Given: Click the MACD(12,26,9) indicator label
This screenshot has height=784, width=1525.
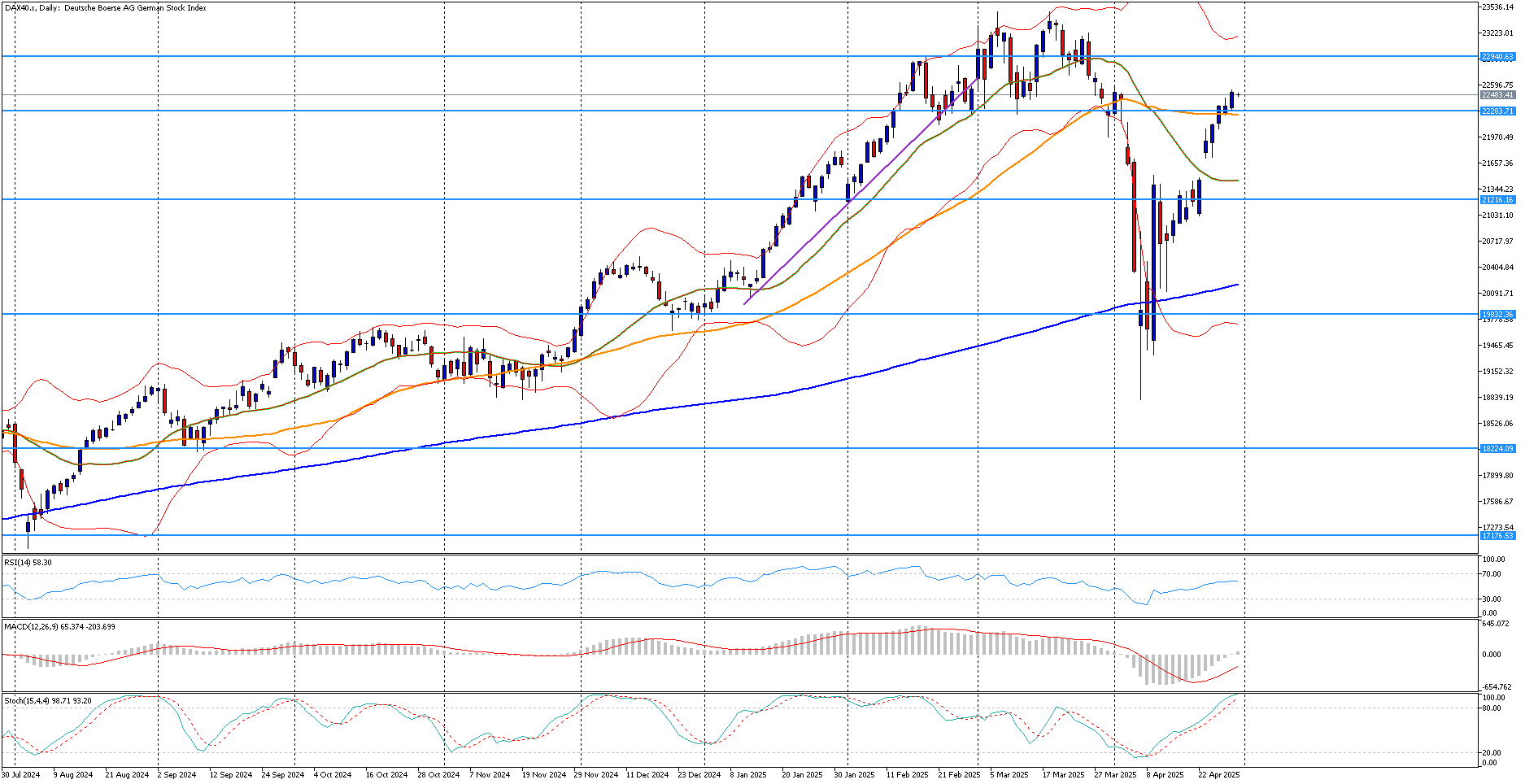Looking at the screenshot, I should [x=59, y=627].
